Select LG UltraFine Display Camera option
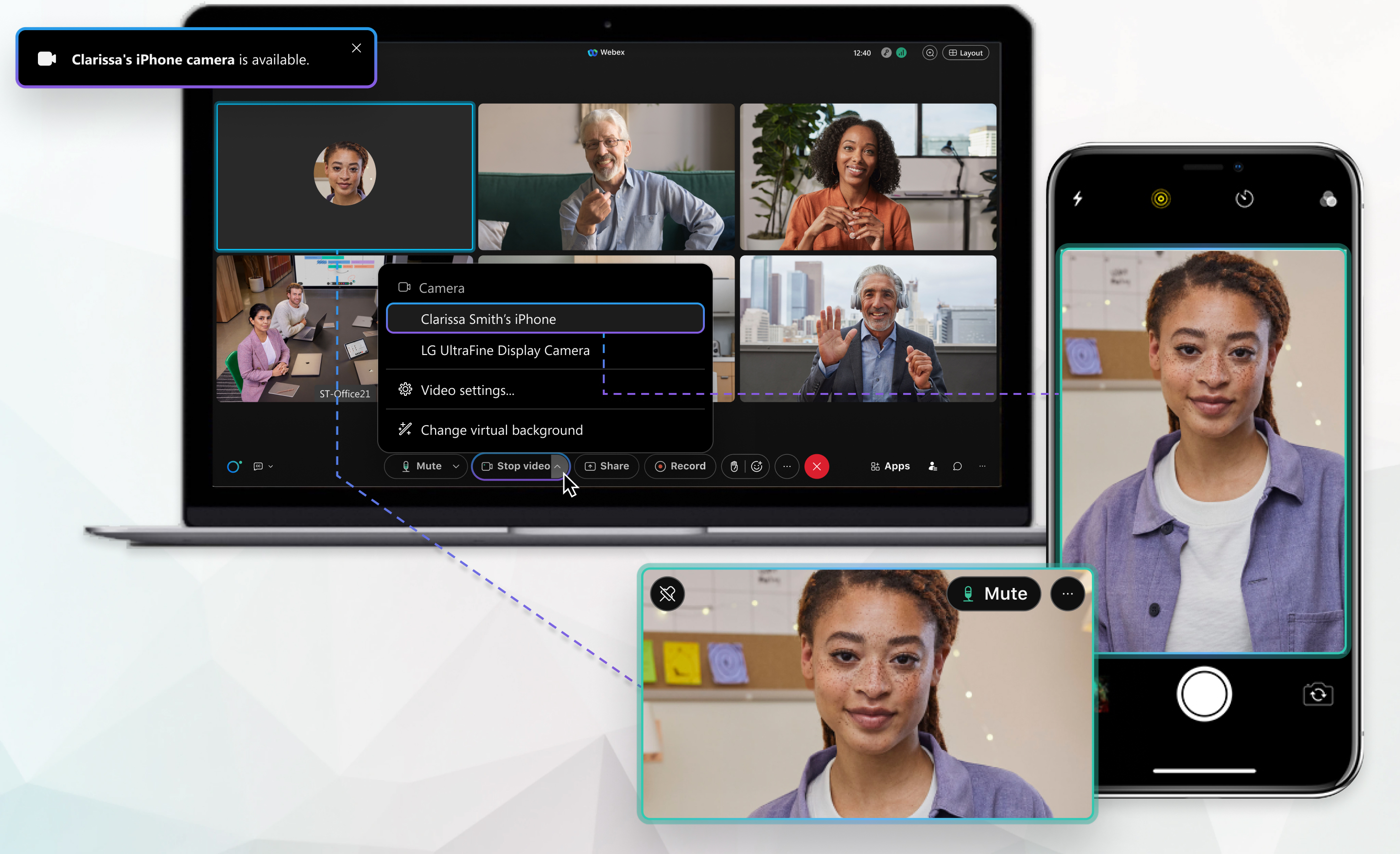 504,350
